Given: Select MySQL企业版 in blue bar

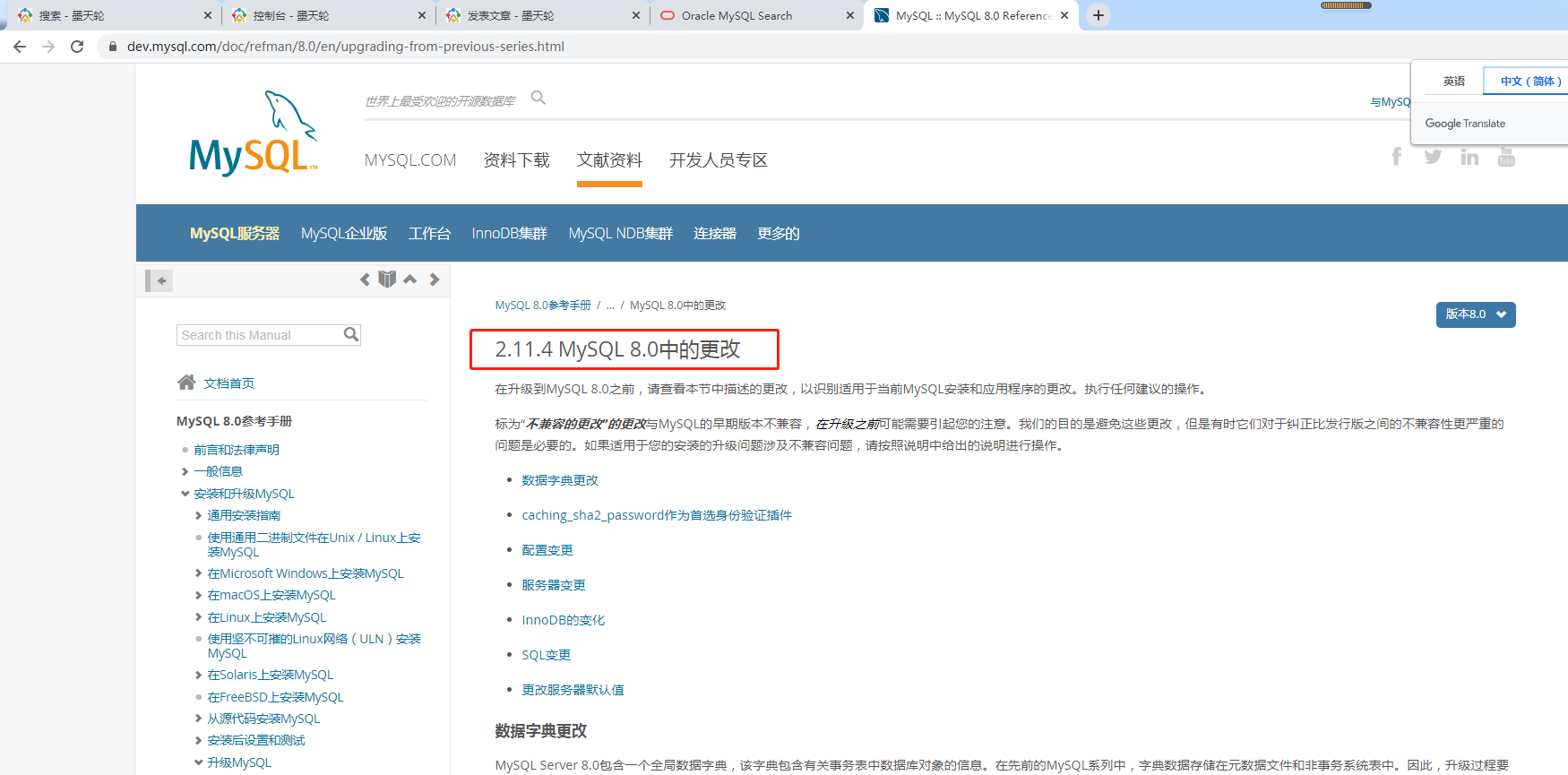Looking at the screenshot, I should coord(344,233).
